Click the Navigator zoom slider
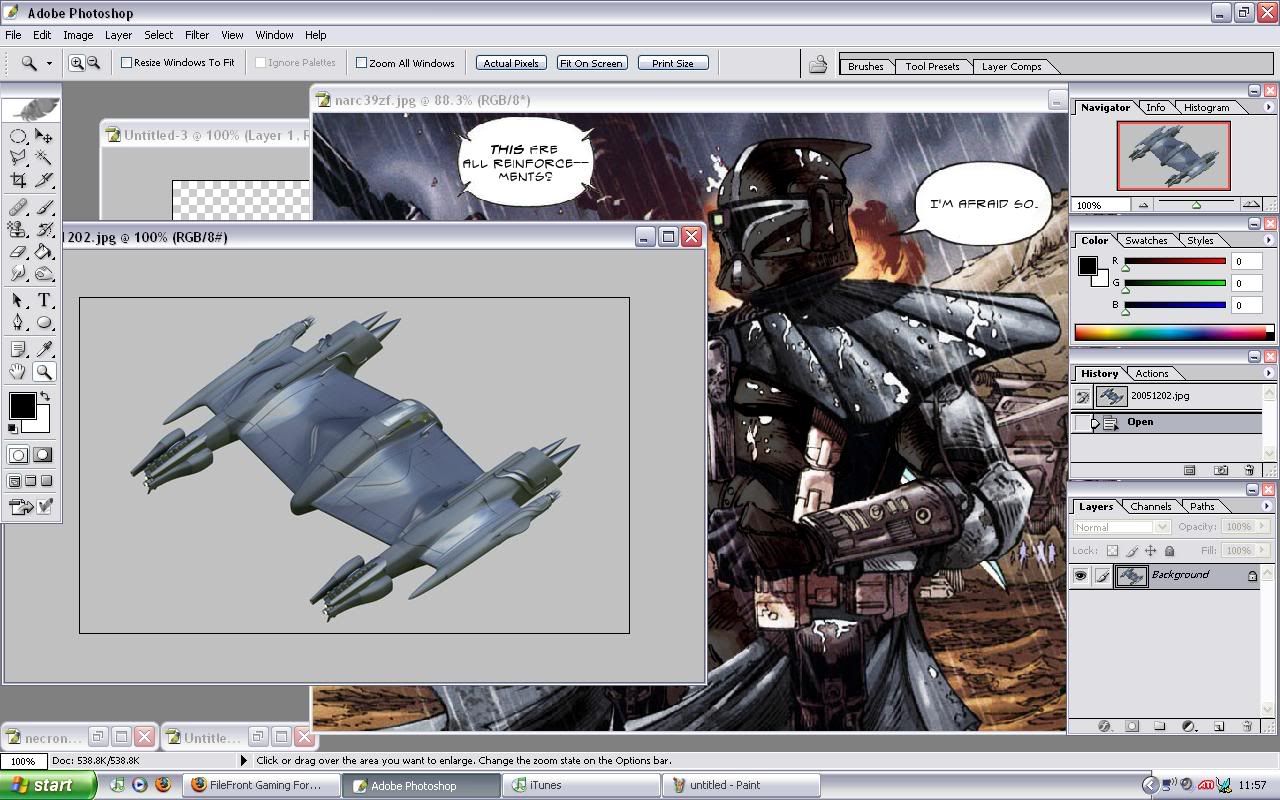 click(1196, 205)
